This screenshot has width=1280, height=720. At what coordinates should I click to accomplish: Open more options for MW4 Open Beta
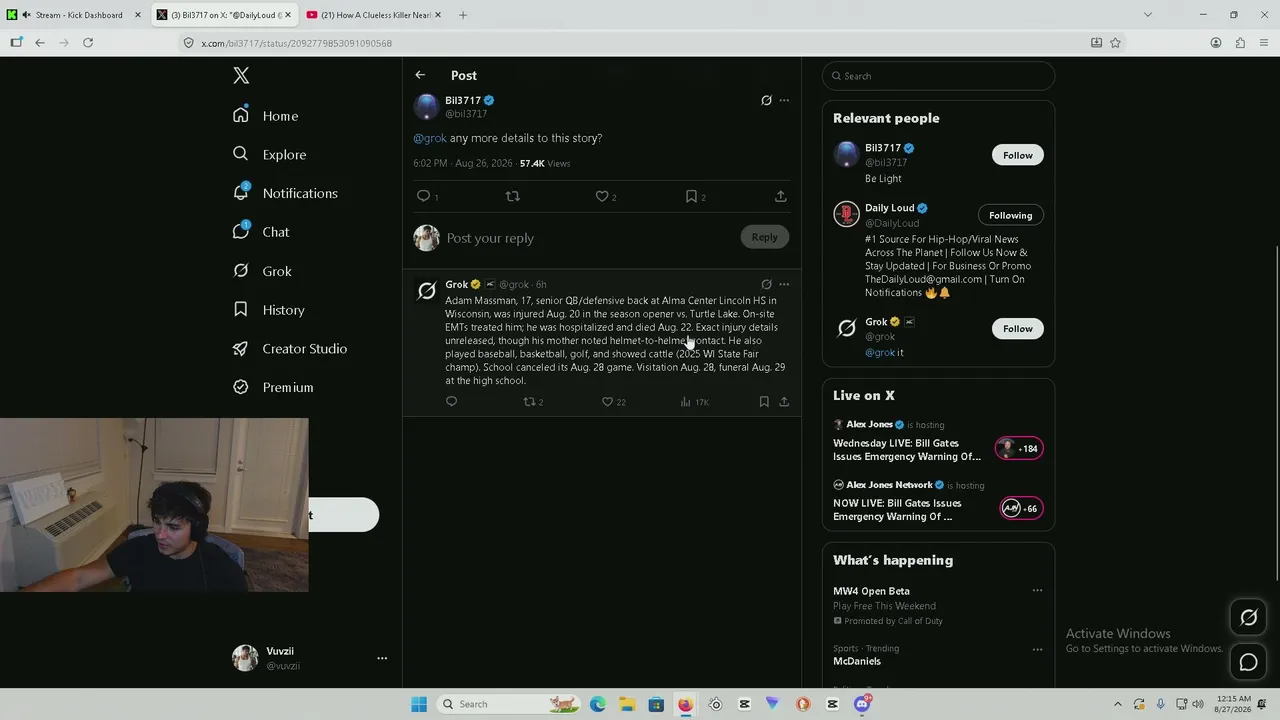(1037, 590)
